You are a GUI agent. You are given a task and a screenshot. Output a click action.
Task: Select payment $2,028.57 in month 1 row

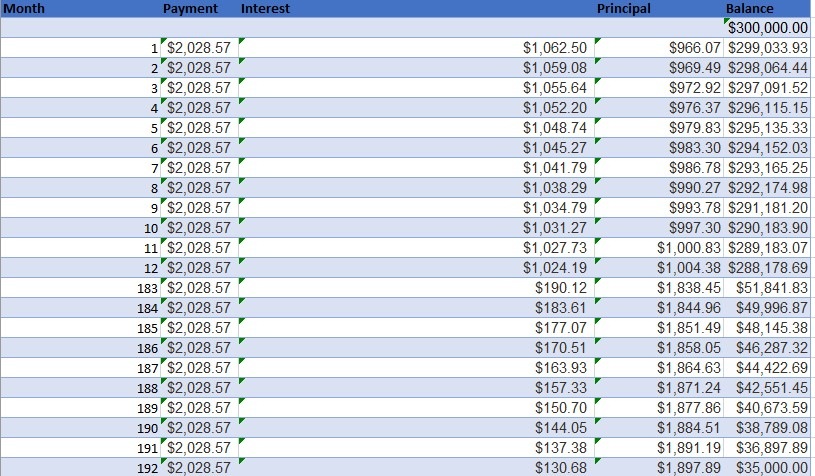coord(200,48)
